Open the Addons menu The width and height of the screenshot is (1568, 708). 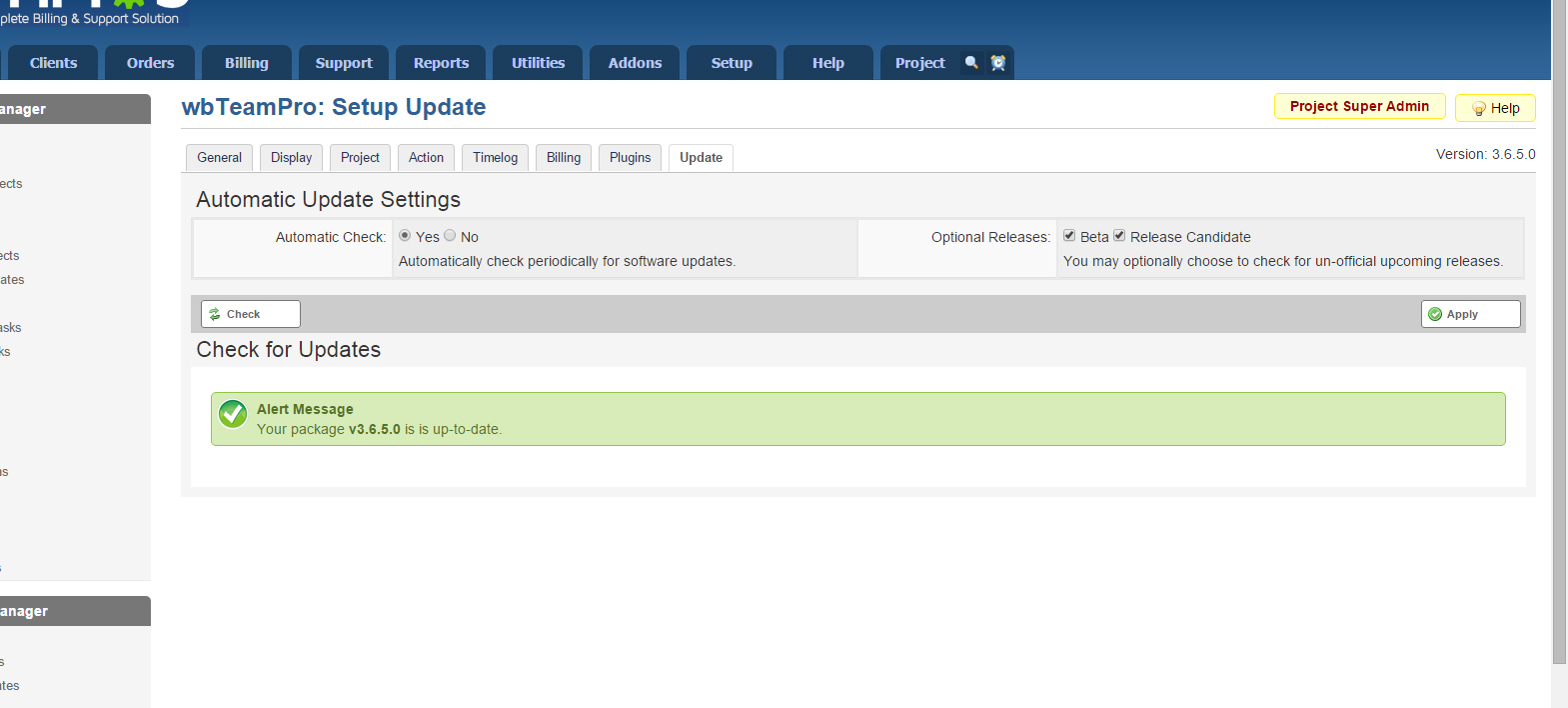click(635, 62)
